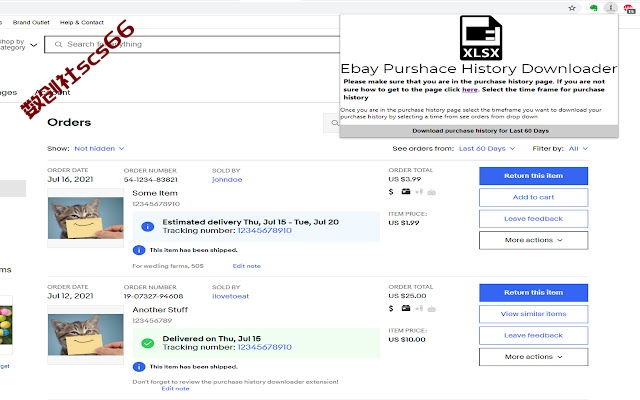Open seller johndoe profile link

[227, 180]
